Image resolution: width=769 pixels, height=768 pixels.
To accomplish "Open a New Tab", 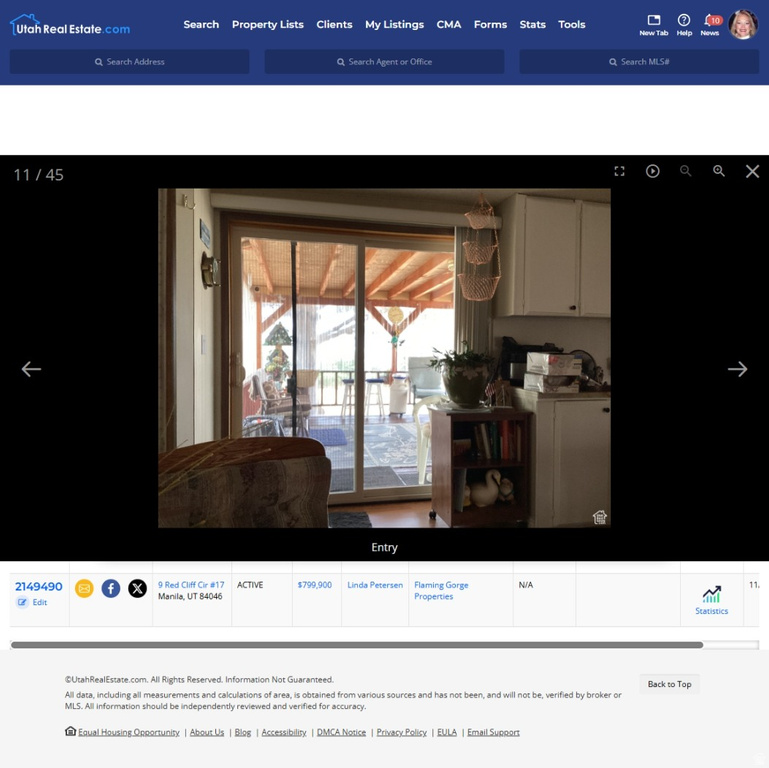I will pyautogui.click(x=653, y=24).
